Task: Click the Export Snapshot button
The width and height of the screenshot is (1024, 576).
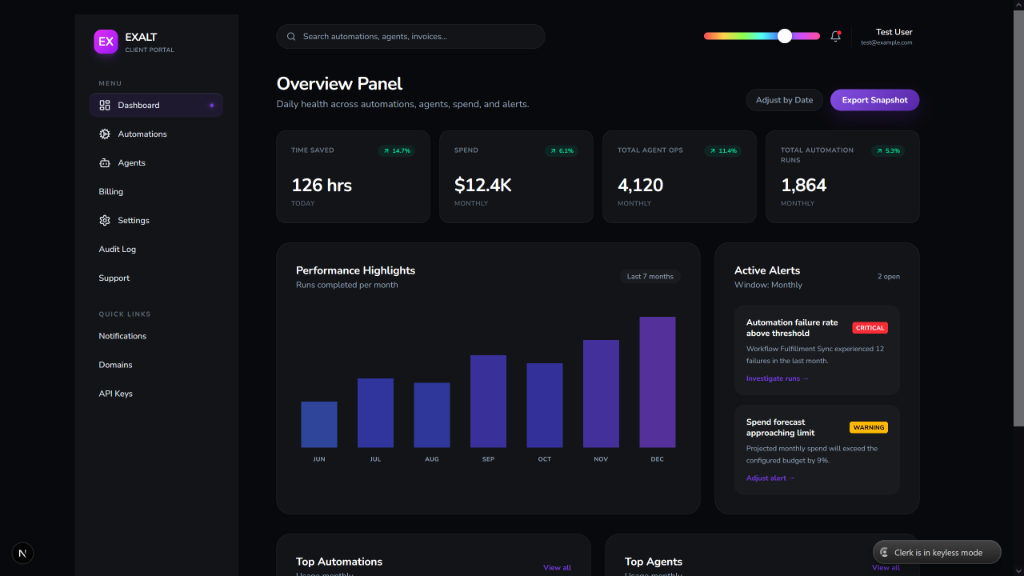Action: click(x=874, y=100)
